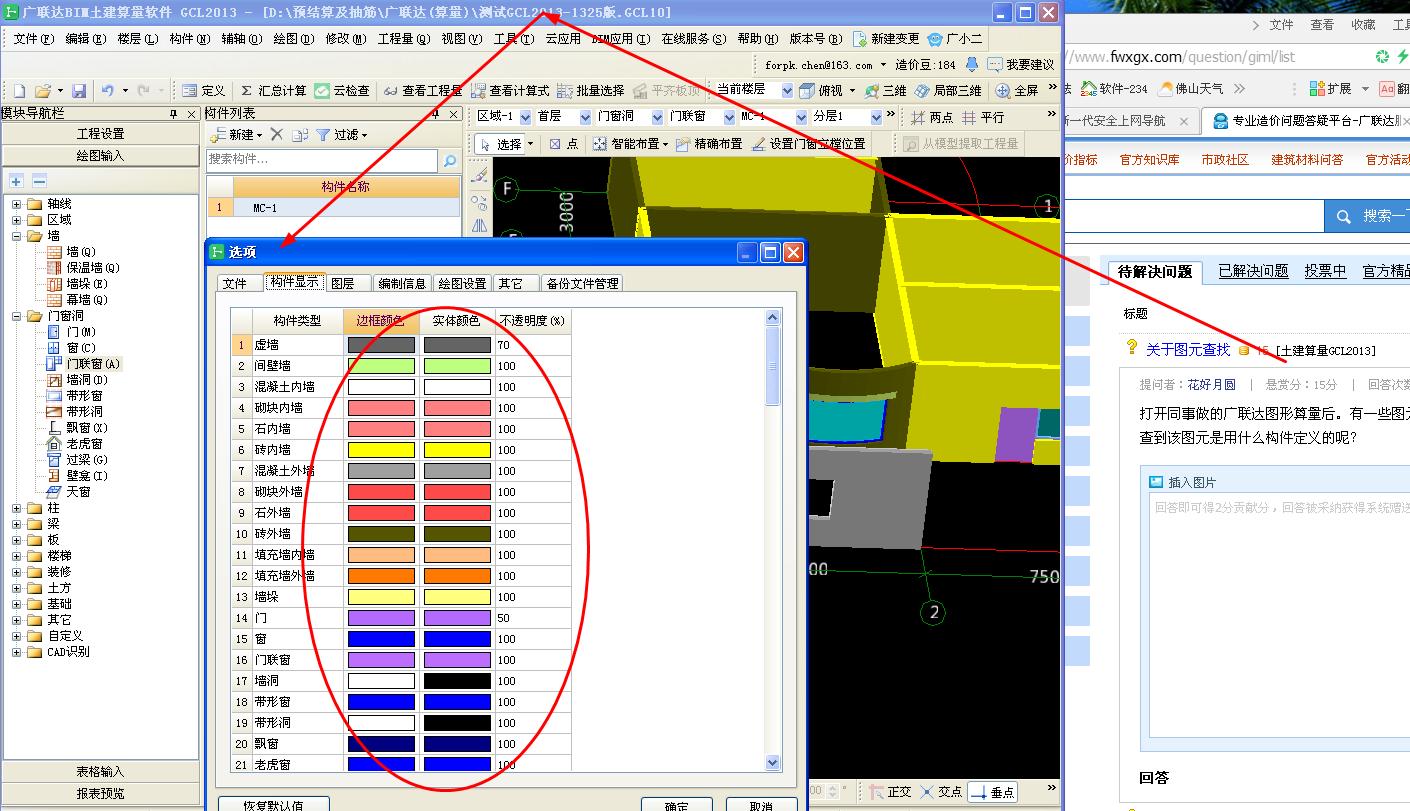This screenshot has width=1410, height=811.
Task: Open the 门联窗 component type dropdown
Action: tap(727, 117)
